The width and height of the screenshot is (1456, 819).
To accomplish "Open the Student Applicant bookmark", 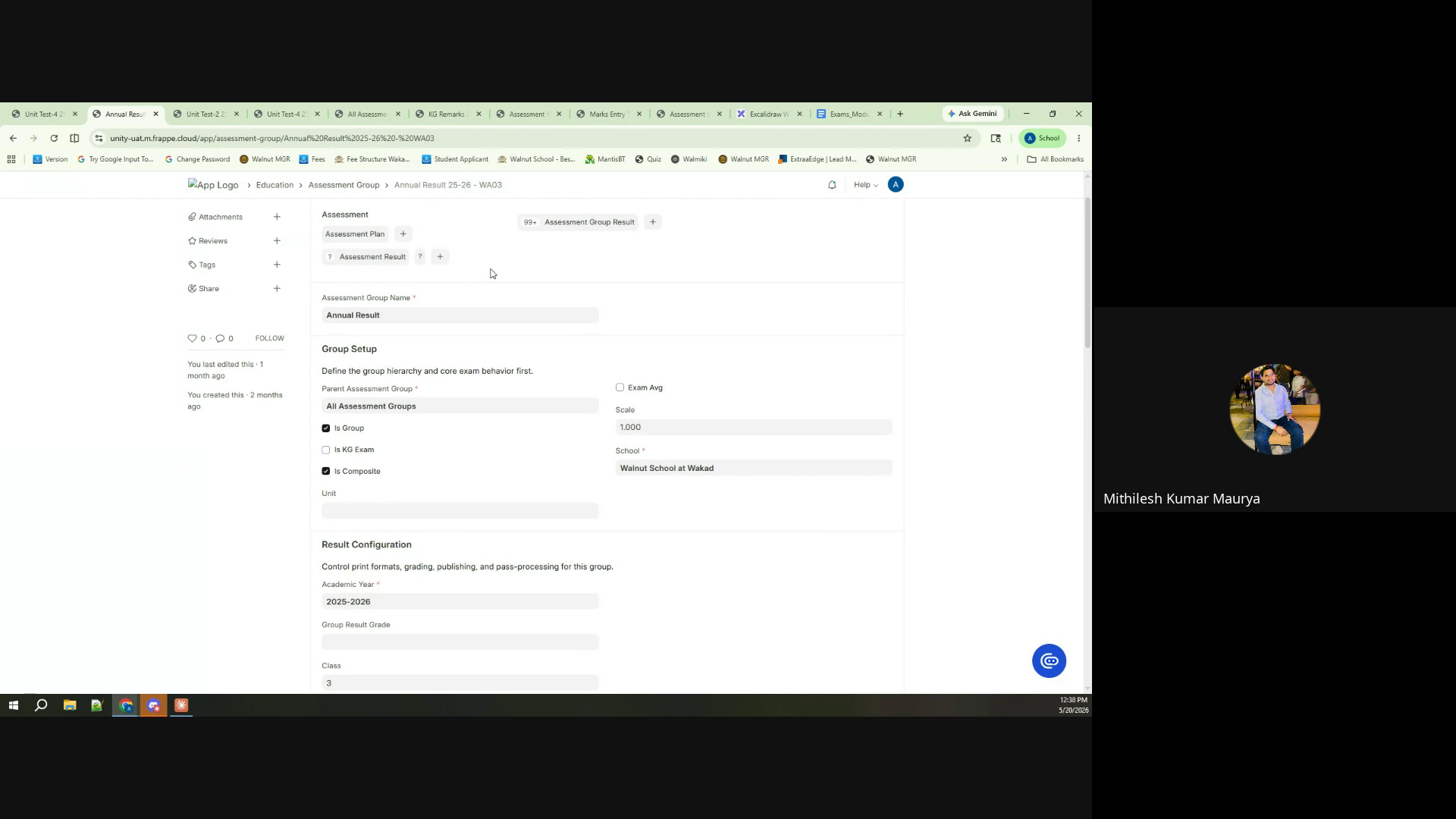I will pyautogui.click(x=455, y=159).
